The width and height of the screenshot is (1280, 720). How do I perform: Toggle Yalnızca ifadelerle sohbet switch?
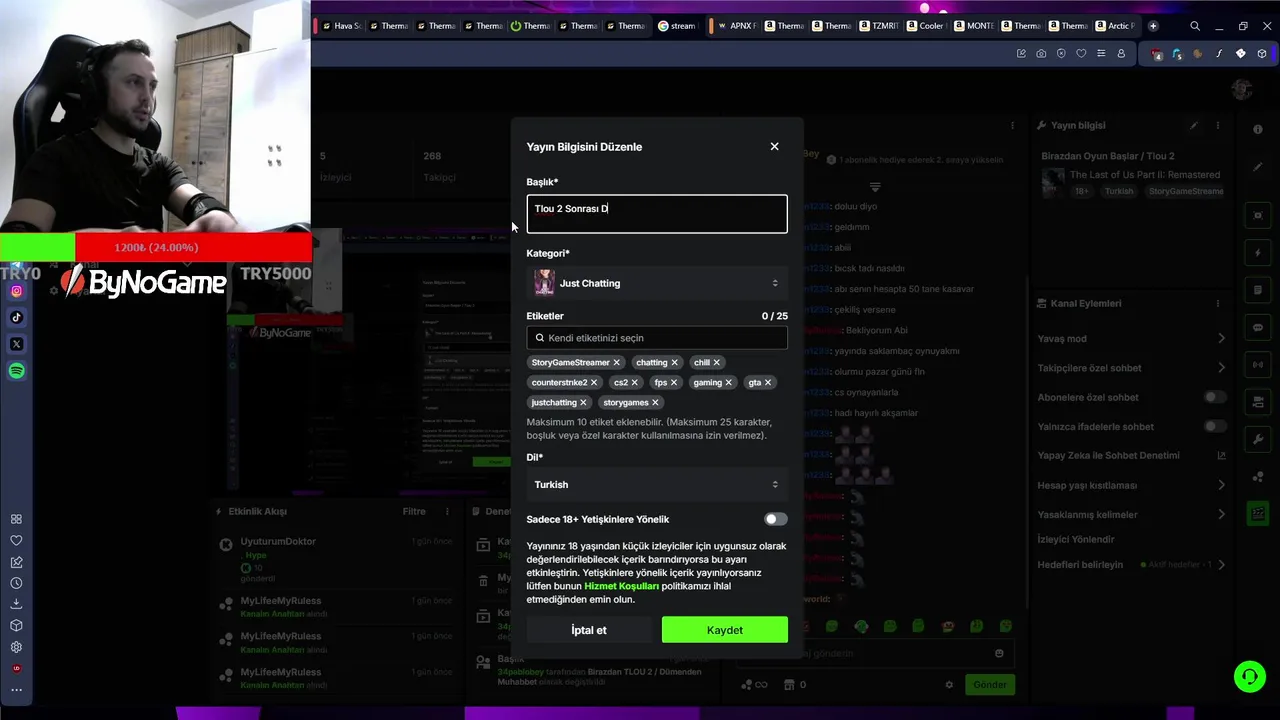pyautogui.click(x=1215, y=426)
